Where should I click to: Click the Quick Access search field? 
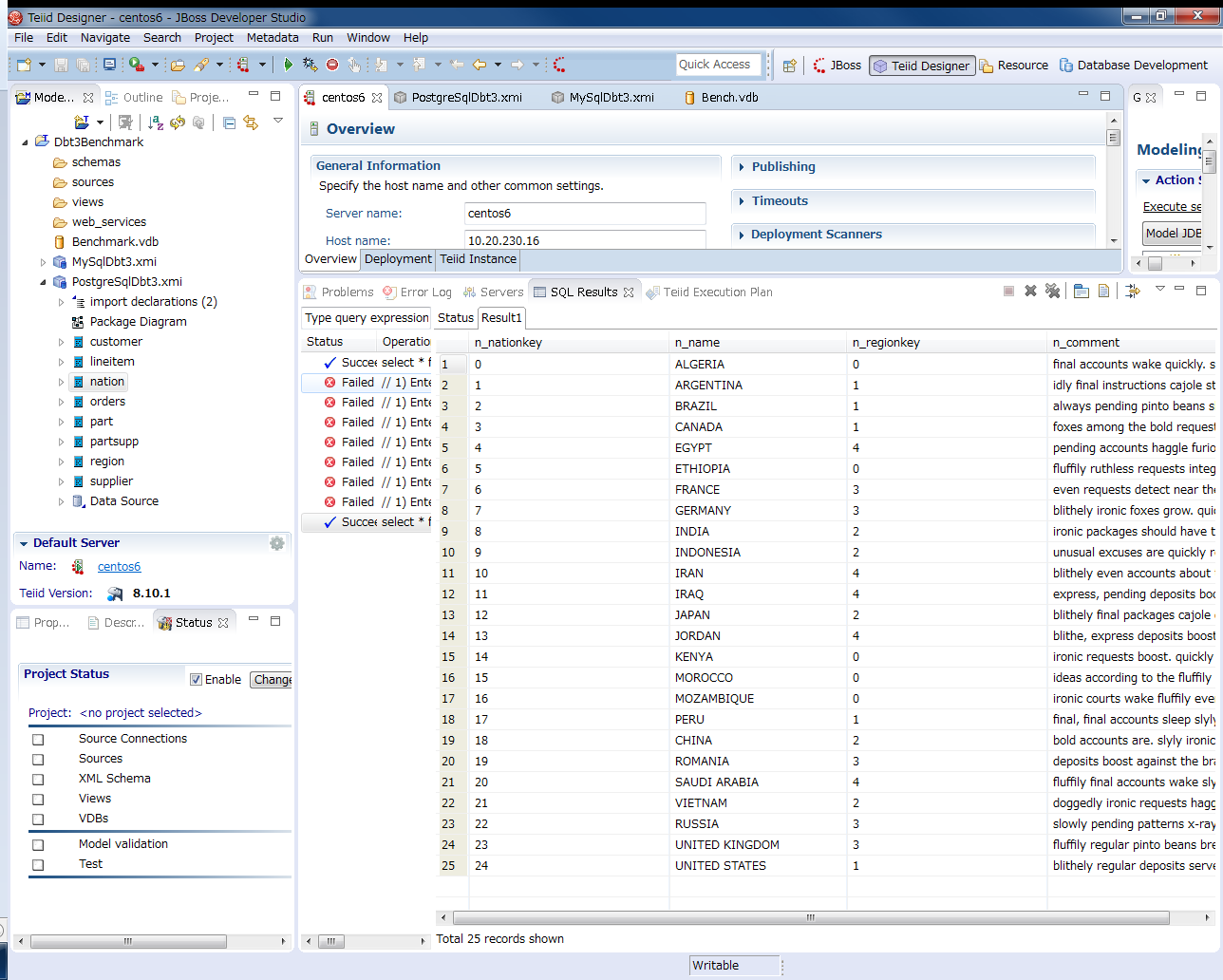tap(719, 65)
